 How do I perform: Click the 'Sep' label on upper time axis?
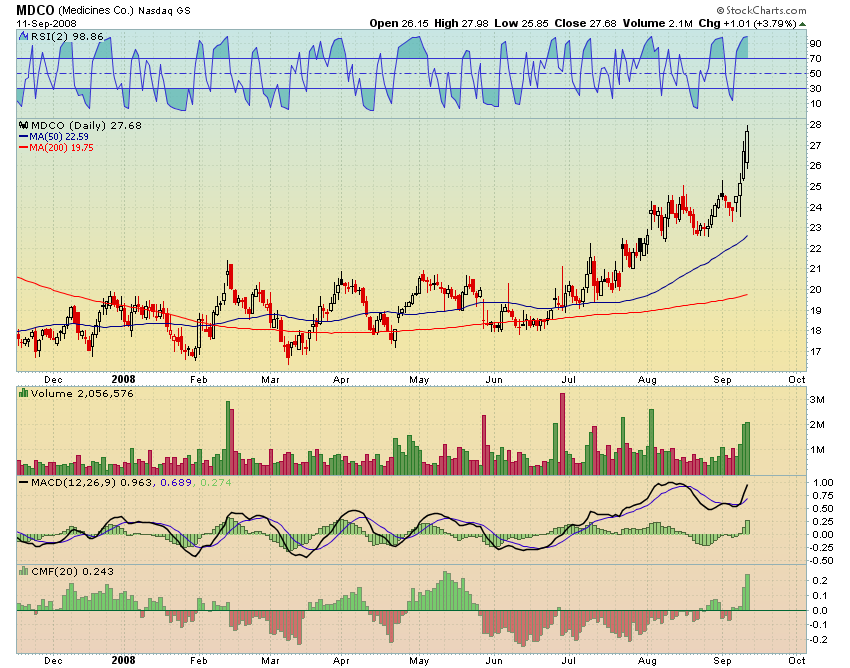point(722,380)
